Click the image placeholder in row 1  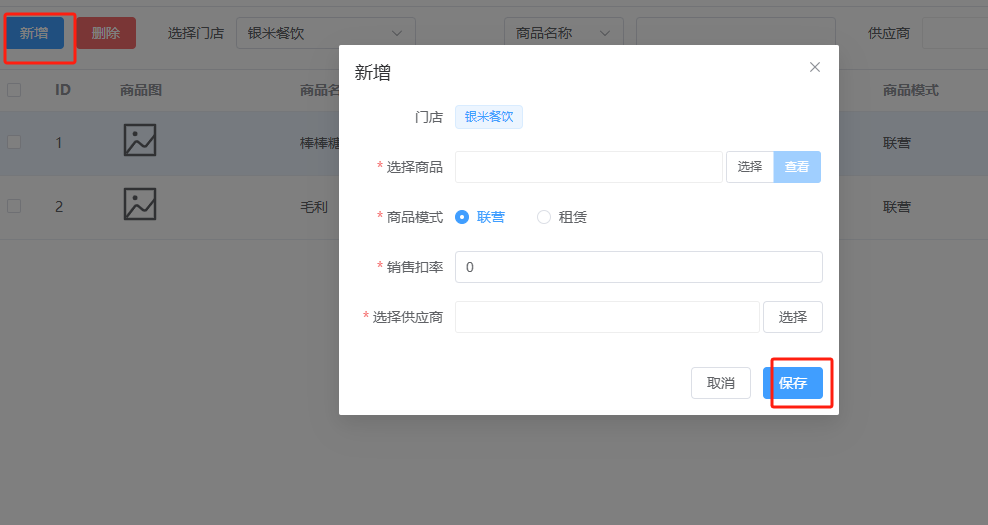pos(140,140)
